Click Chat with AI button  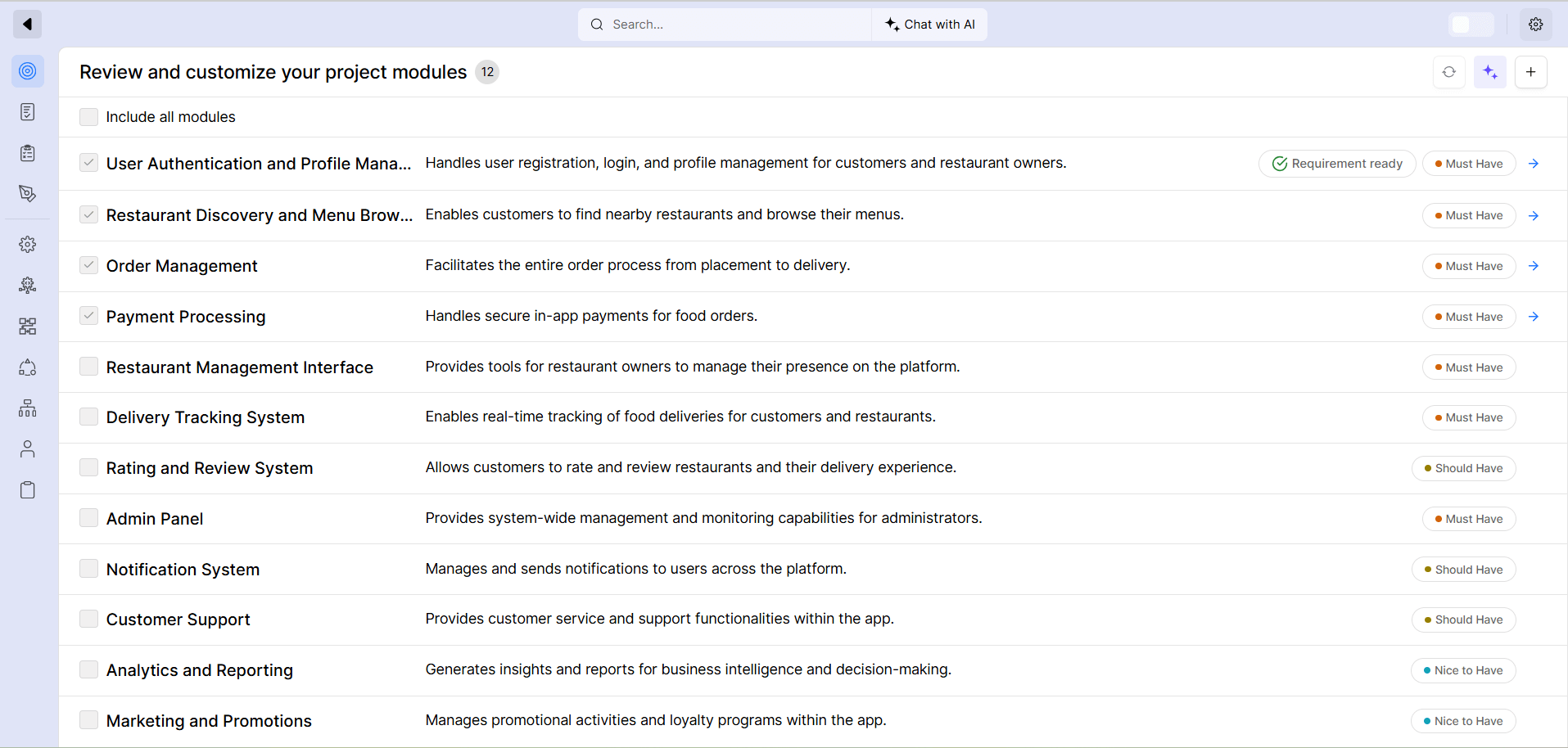click(x=930, y=25)
